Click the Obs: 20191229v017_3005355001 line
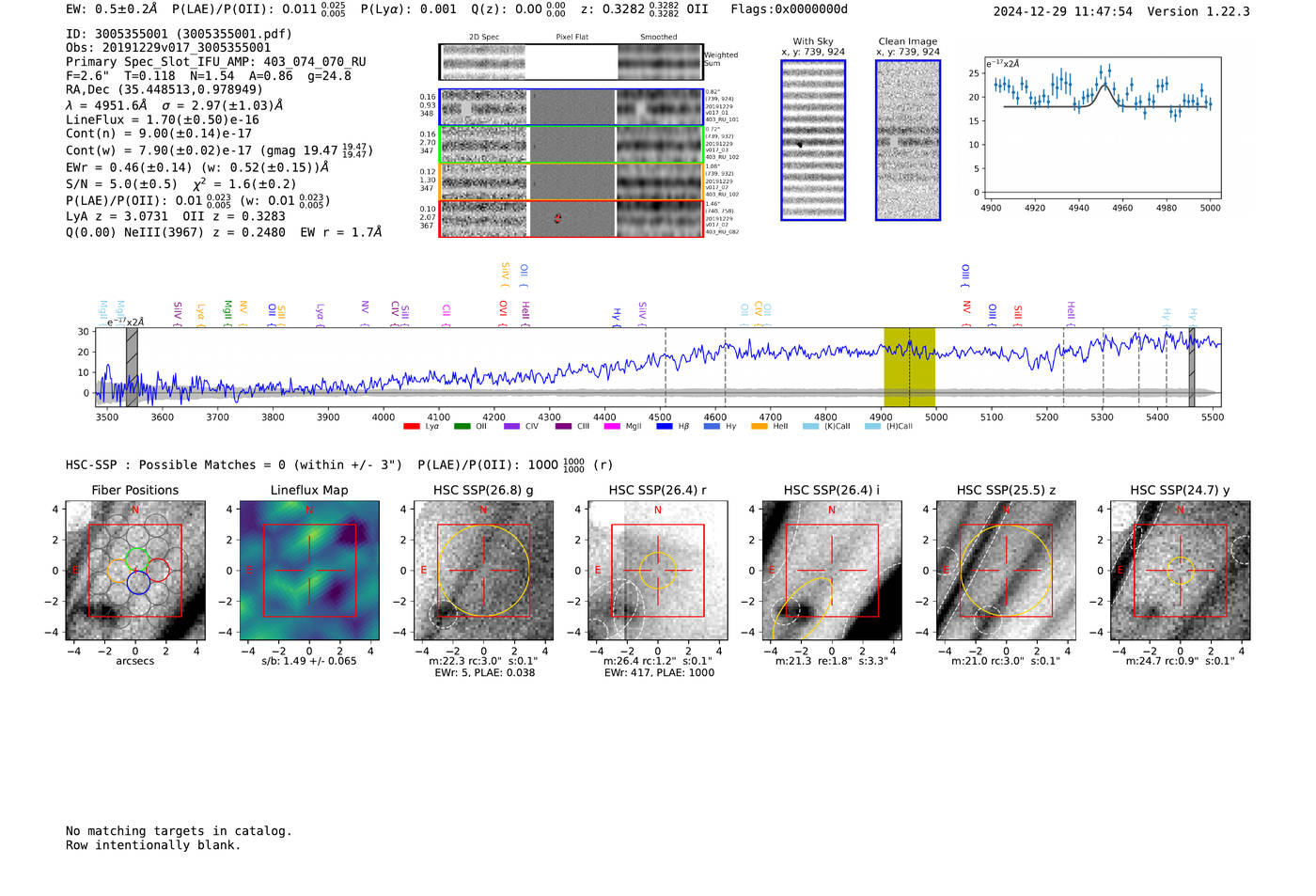Image resolution: width=1316 pixels, height=896 pixels. 168,48
